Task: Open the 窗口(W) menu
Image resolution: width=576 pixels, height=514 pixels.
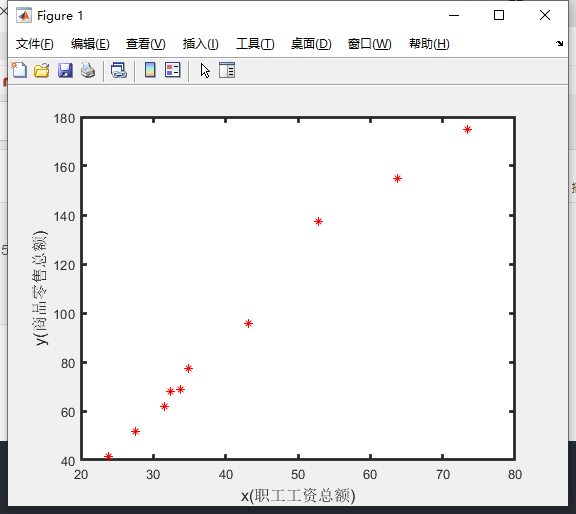Action: click(370, 44)
